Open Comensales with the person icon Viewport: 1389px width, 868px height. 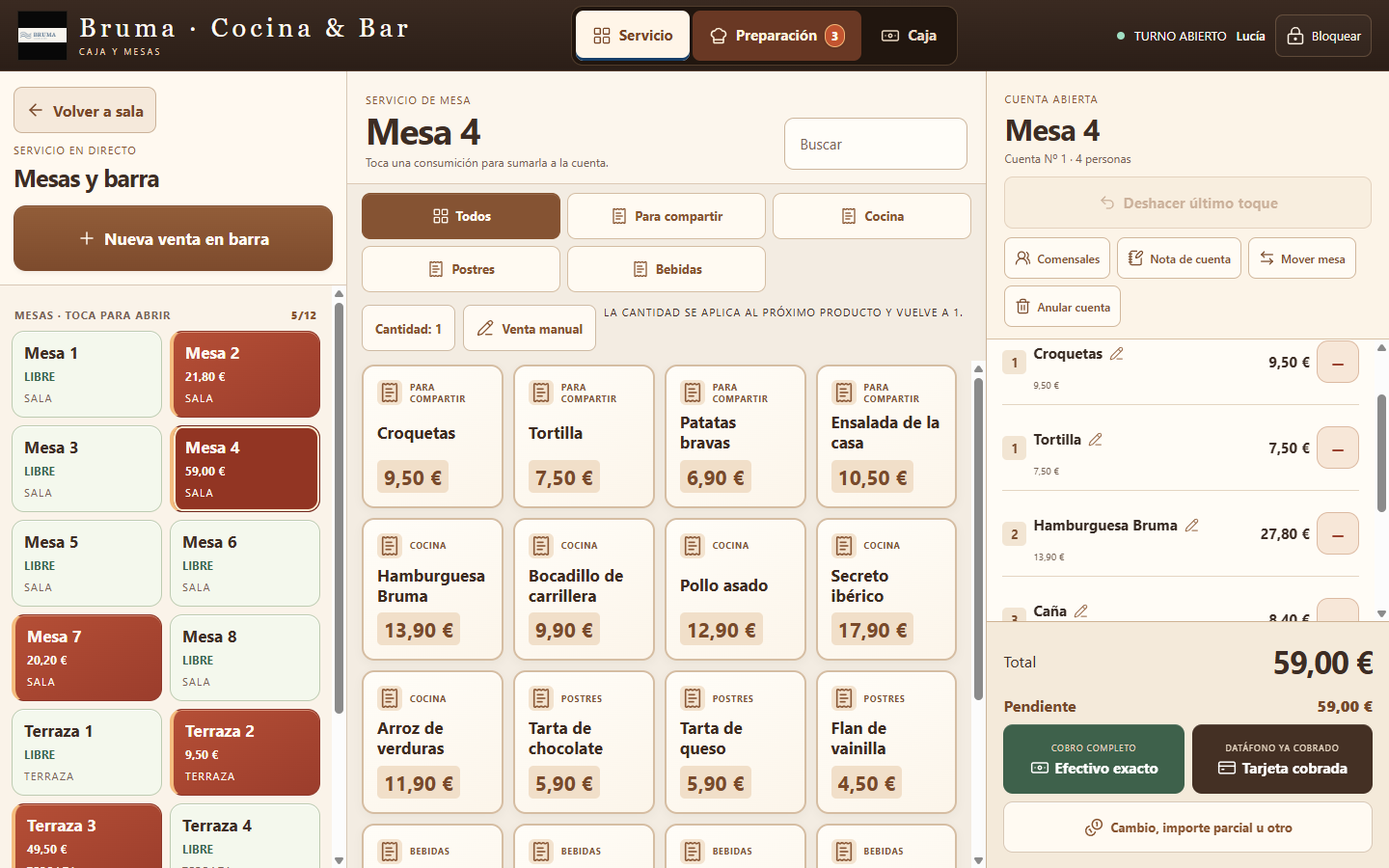(1057, 258)
